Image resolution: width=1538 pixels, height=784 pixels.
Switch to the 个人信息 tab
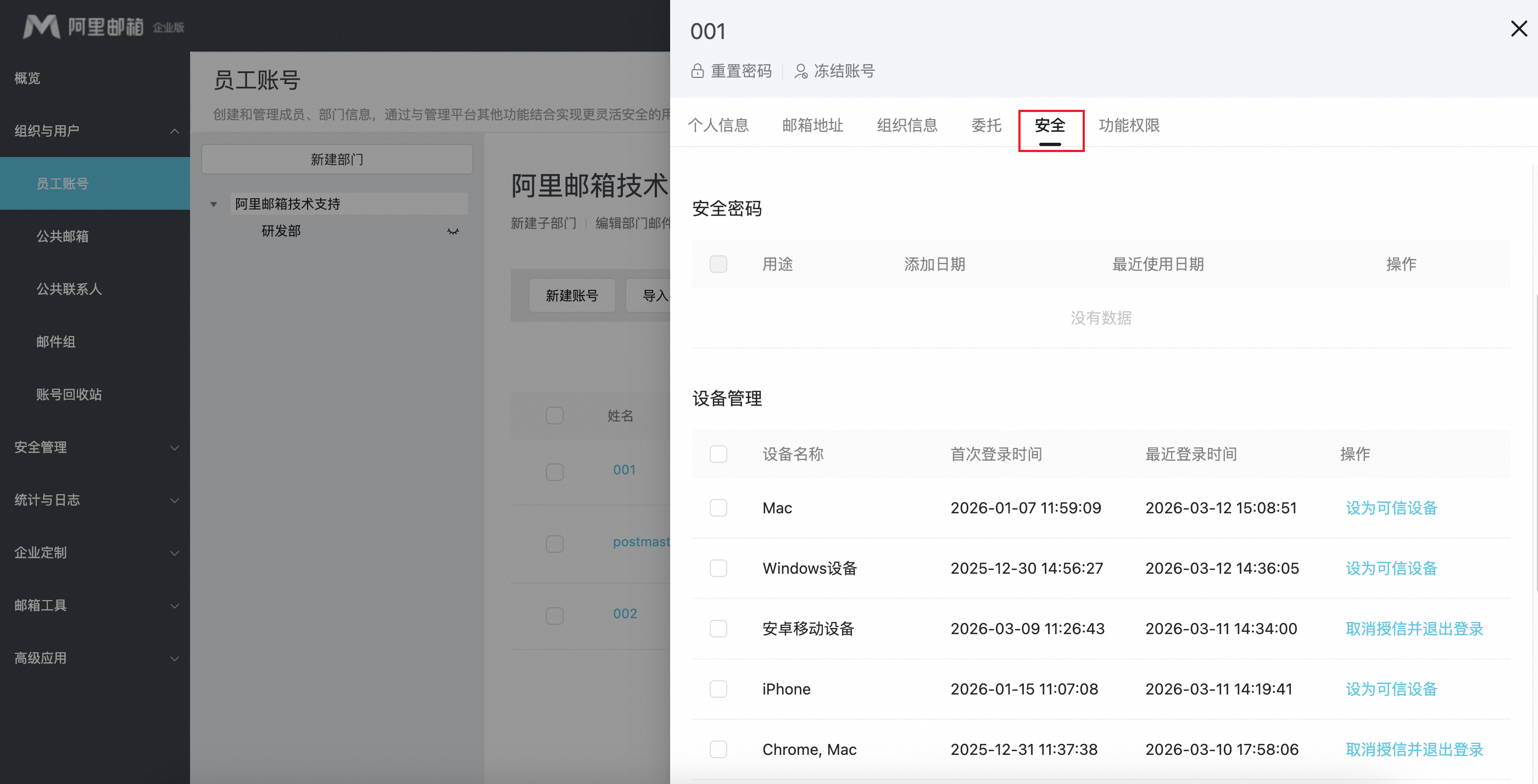tap(718, 125)
